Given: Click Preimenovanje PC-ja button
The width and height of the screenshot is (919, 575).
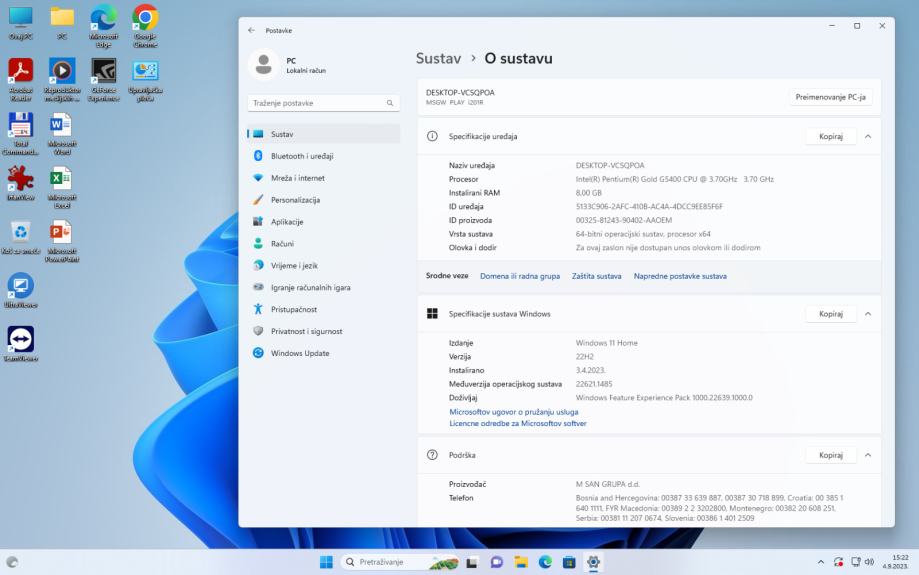Looking at the screenshot, I should tap(830, 97).
